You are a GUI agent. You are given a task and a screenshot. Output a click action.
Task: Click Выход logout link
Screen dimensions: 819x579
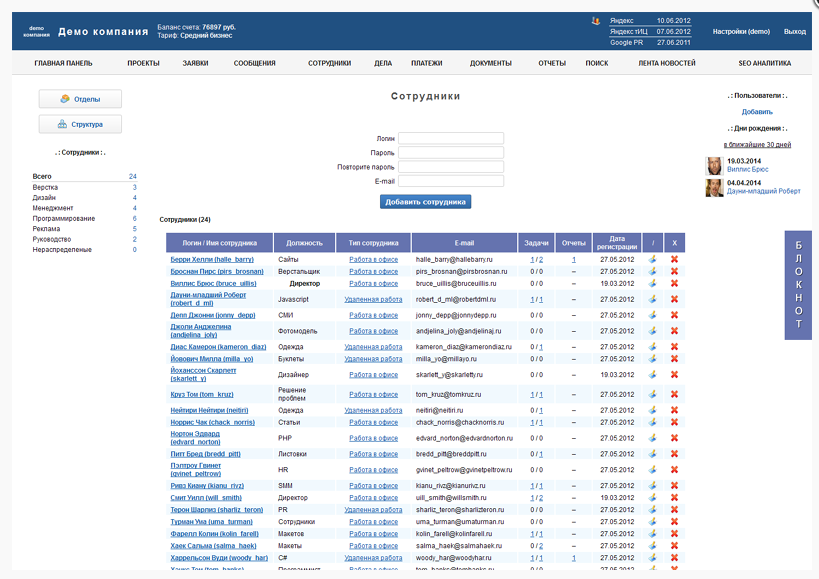point(794,31)
